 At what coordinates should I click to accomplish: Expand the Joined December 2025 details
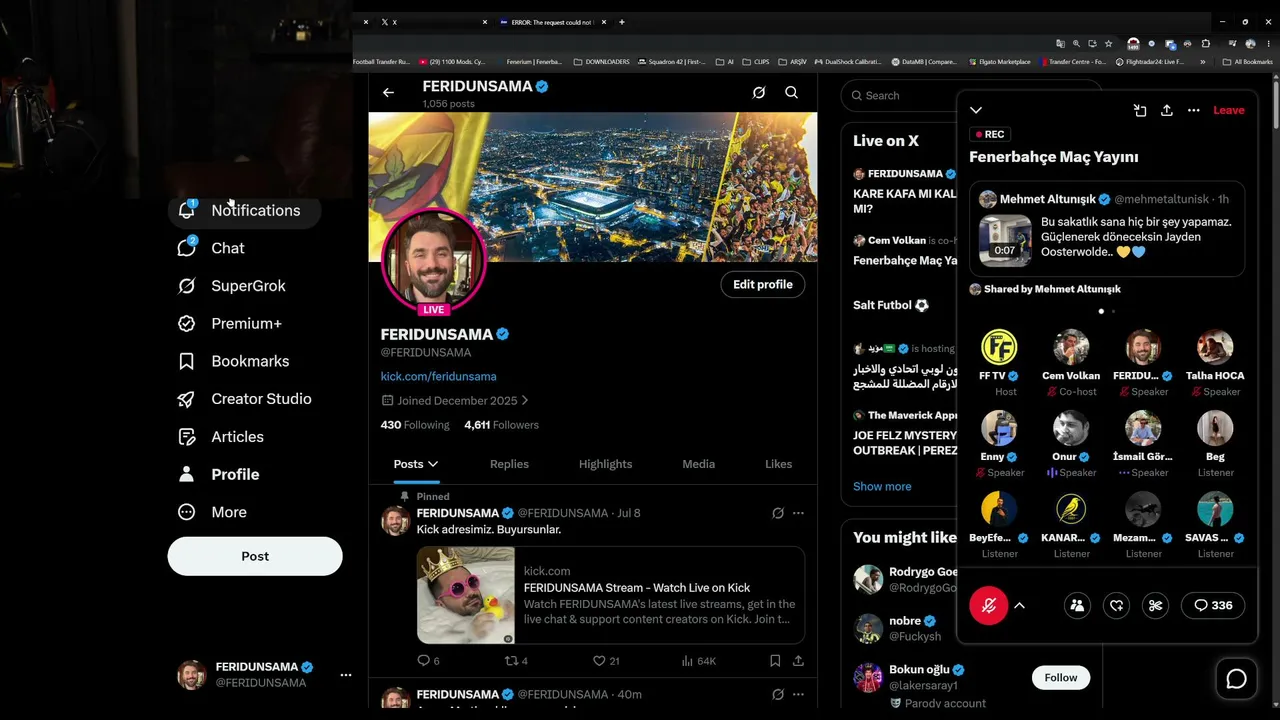[456, 401]
